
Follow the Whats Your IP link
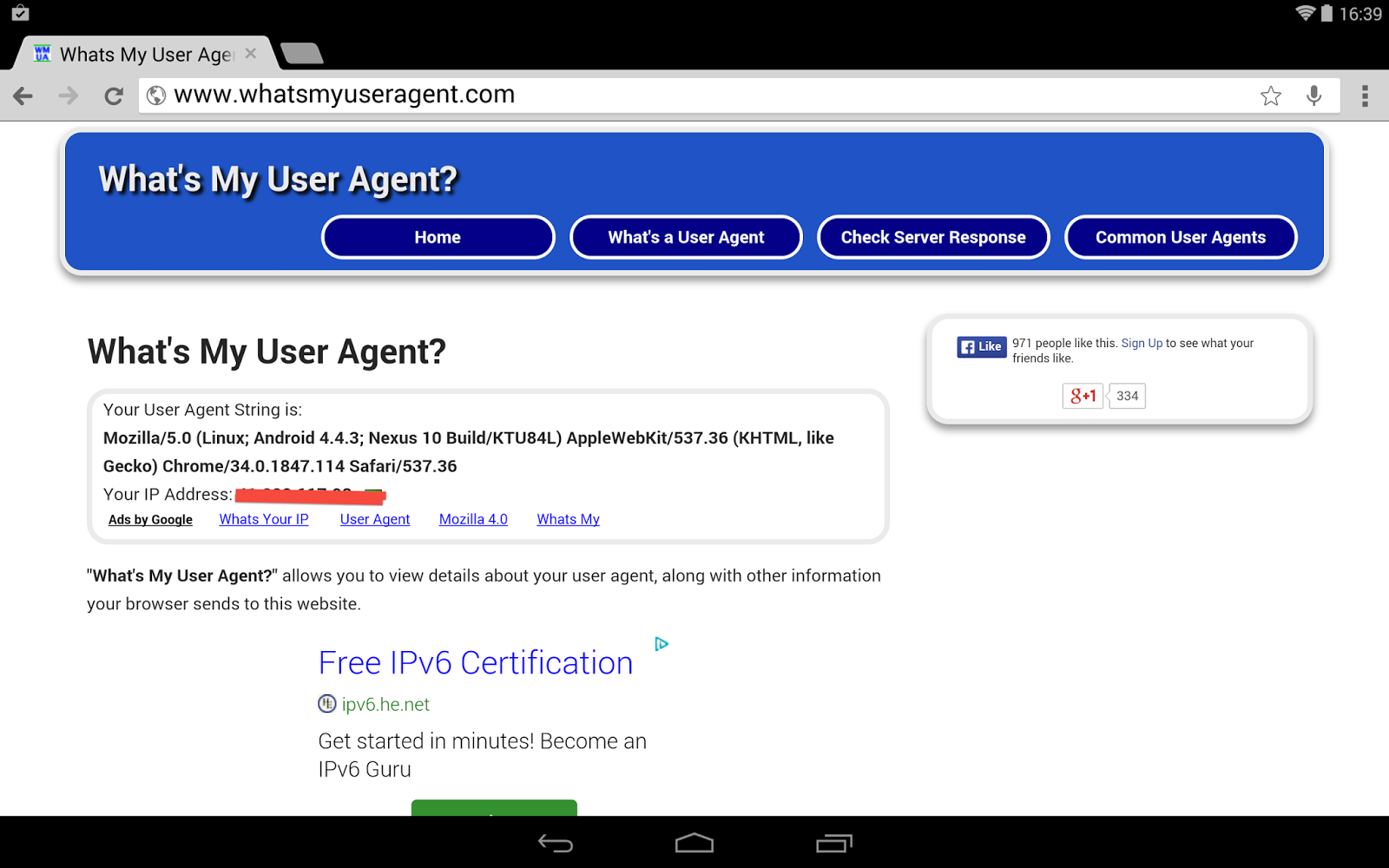[x=264, y=519]
